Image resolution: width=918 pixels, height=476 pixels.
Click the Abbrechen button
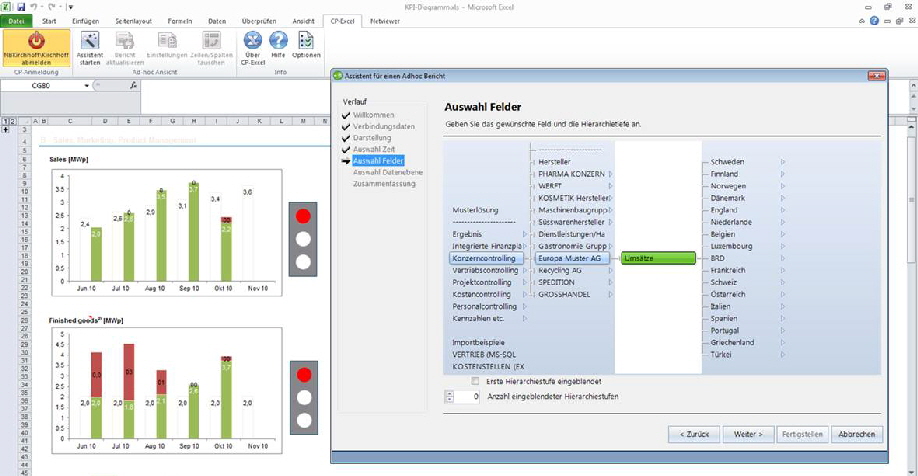[x=857, y=434]
